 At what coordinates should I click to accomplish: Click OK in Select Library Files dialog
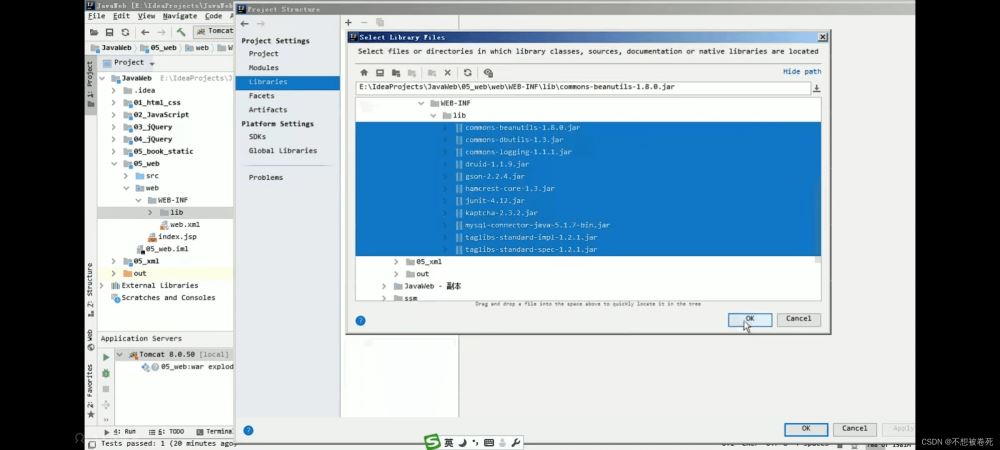750,319
